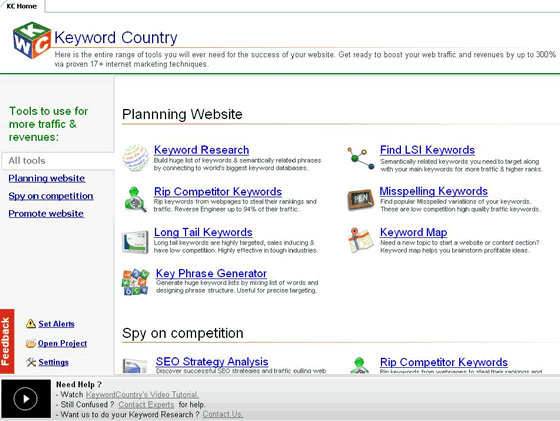
Task: Open the Keyword Research tool link
Action: 201,150
